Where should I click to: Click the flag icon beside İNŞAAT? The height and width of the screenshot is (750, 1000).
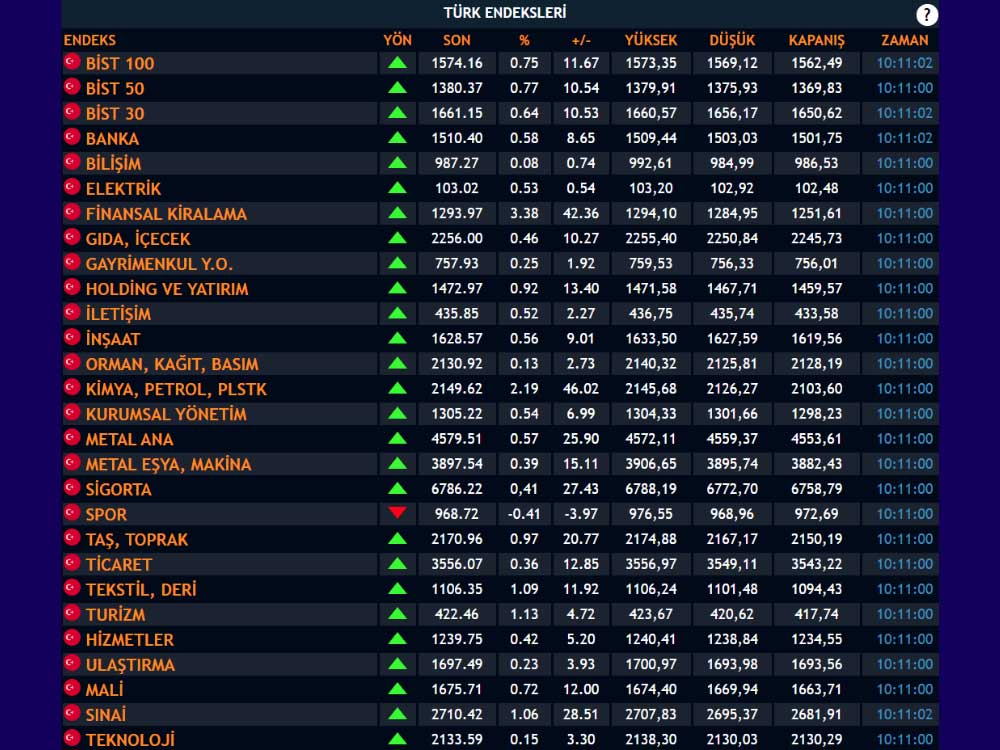(72, 337)
